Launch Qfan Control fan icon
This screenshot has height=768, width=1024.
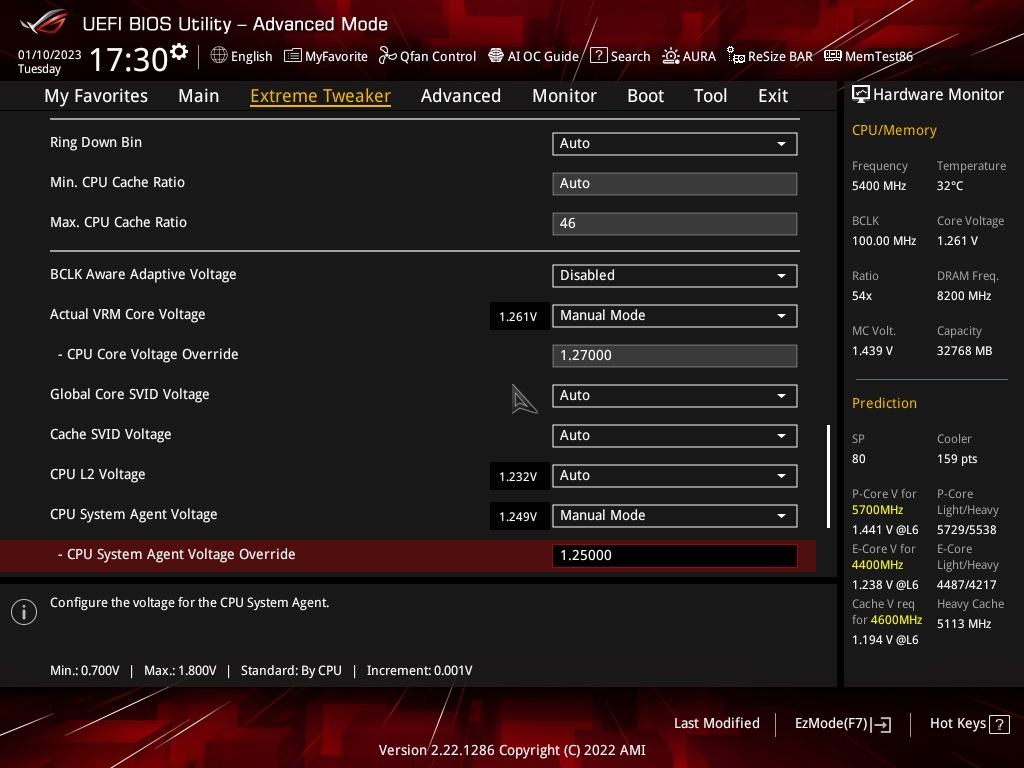coord(387,56)
